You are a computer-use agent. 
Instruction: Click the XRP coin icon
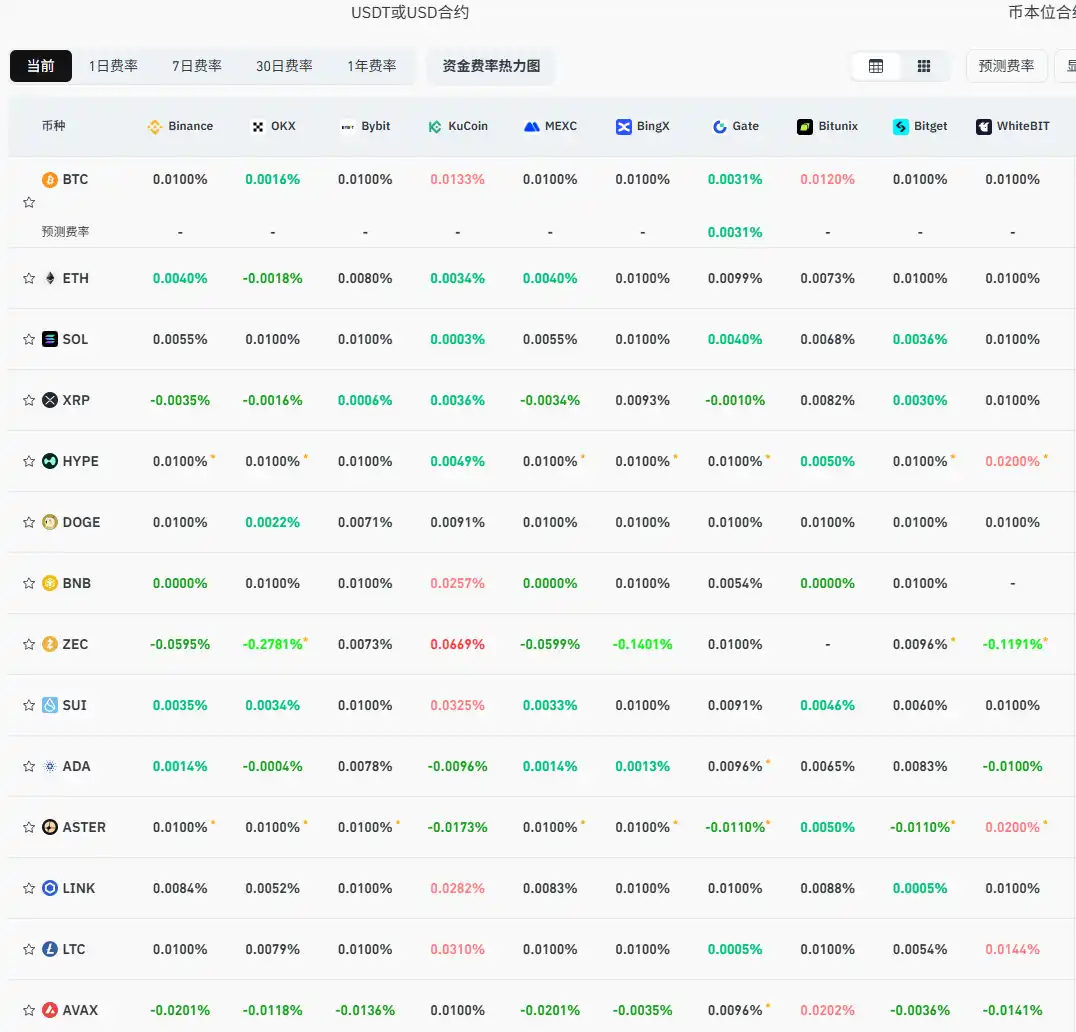[x=50, y=401]
